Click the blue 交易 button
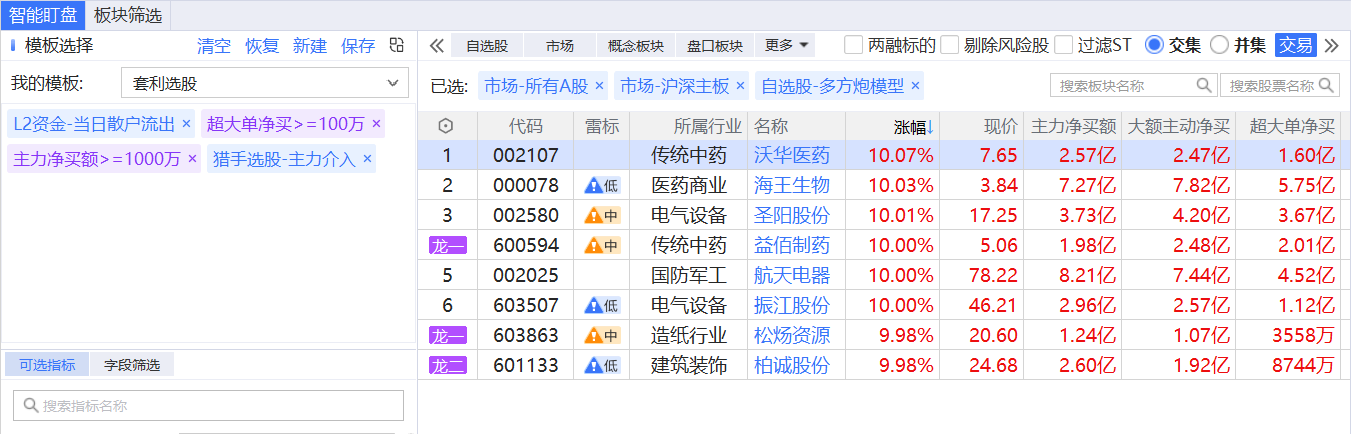 (x=1296, y=45)
